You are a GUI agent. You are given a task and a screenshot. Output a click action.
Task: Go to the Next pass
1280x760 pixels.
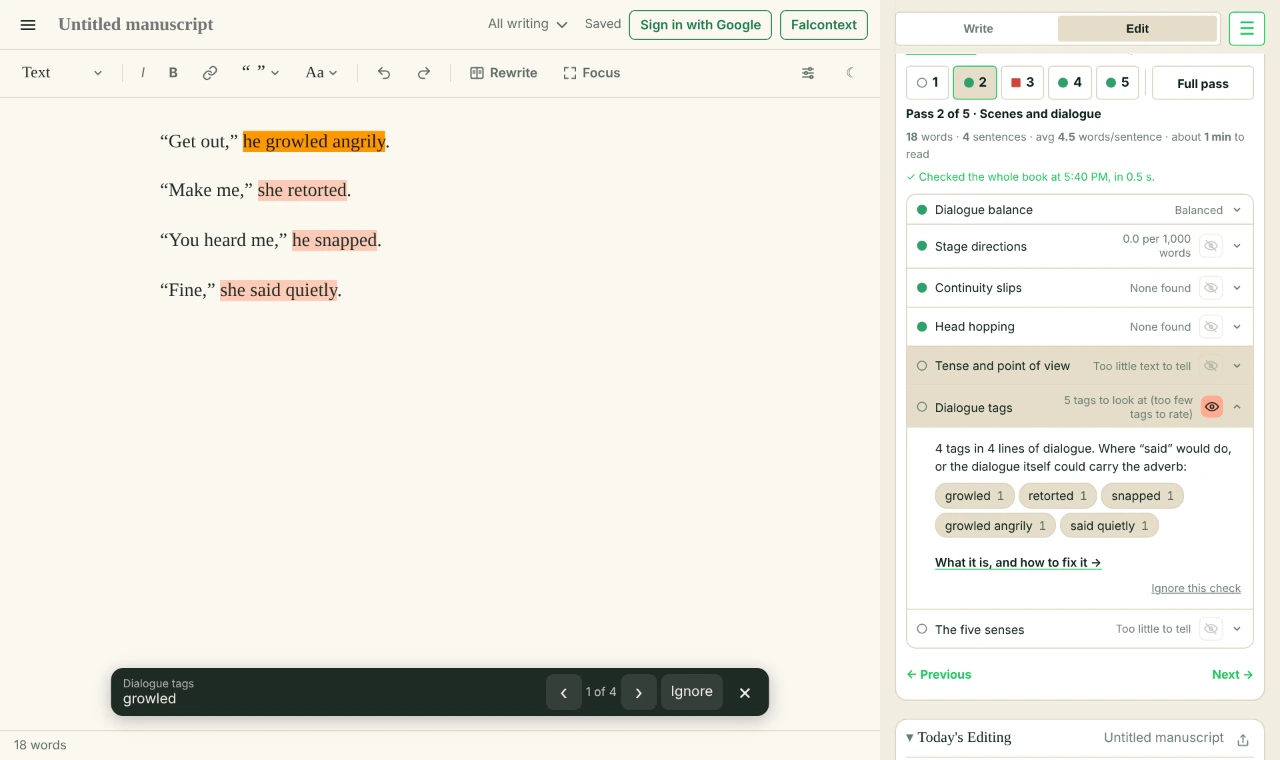click(x=1232, y=675)
